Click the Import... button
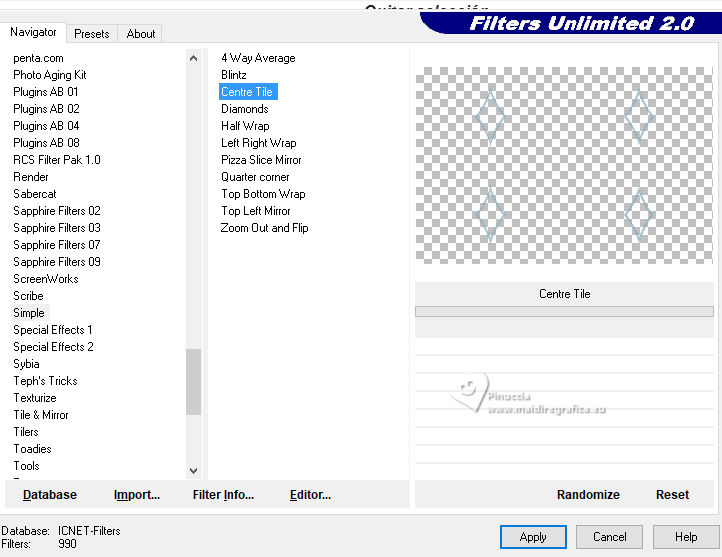This screenshot has height=557, width=722. click(137, 495)
